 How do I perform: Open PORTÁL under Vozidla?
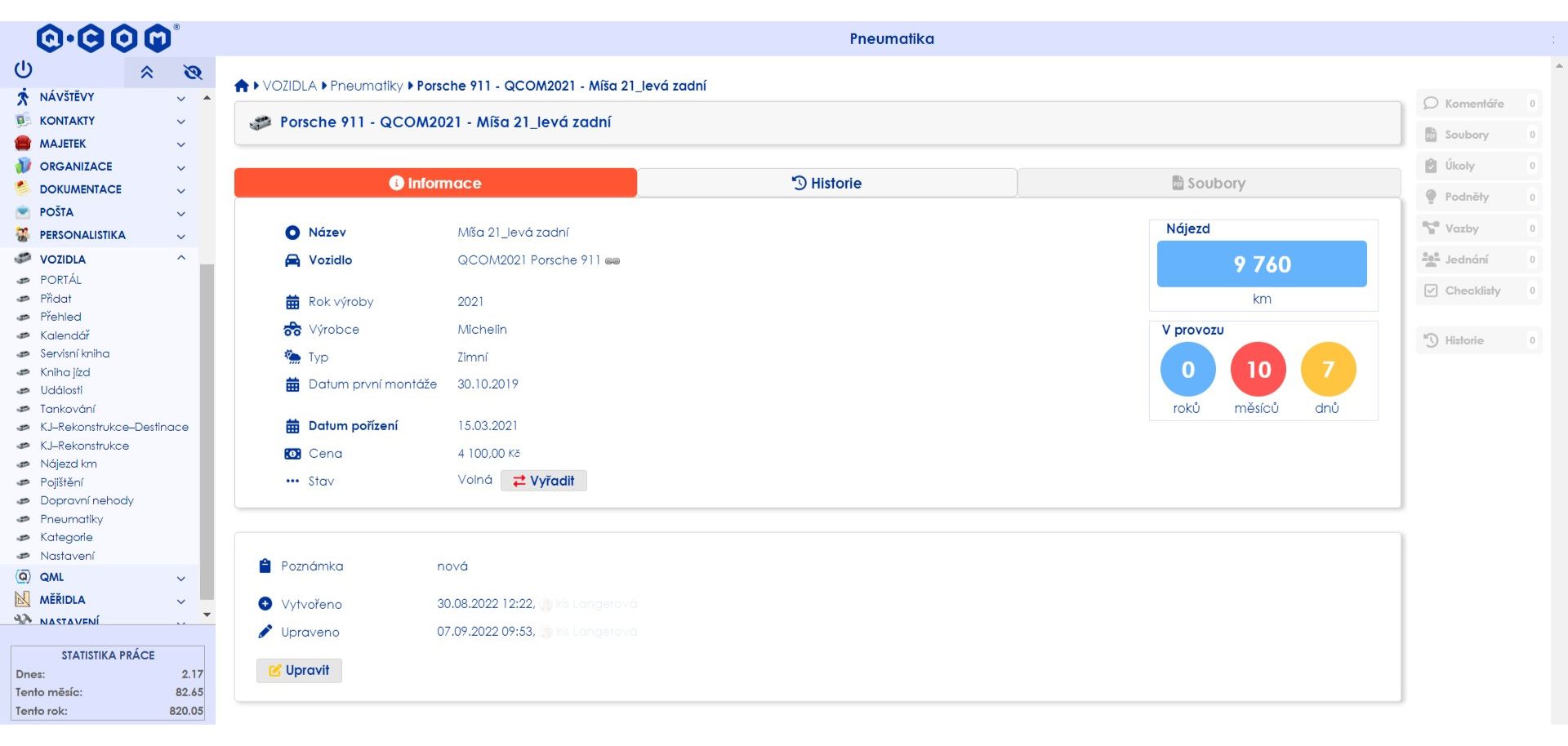[x=61, y=280]
